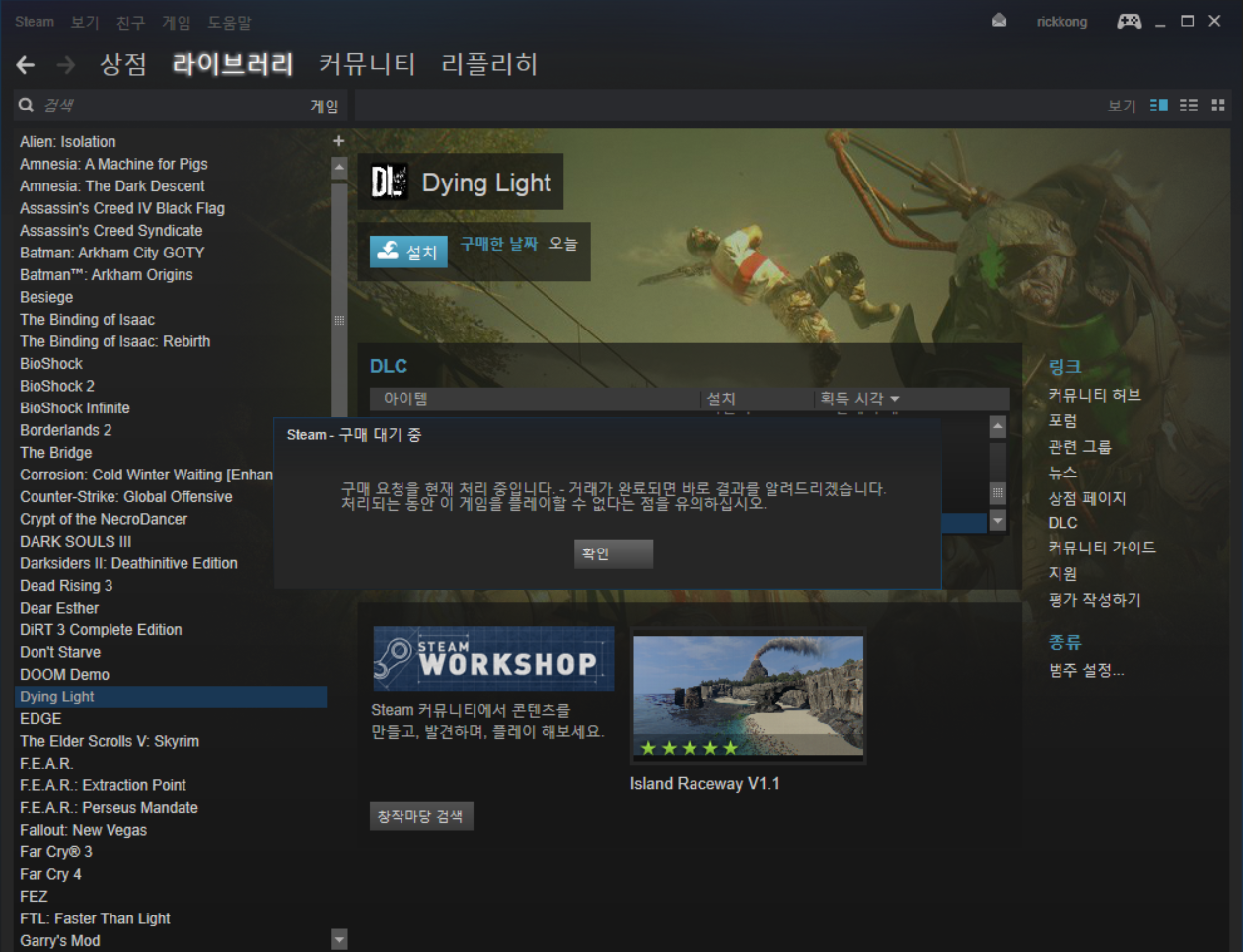Click the plus icon above game list

(x=338, y=141)
